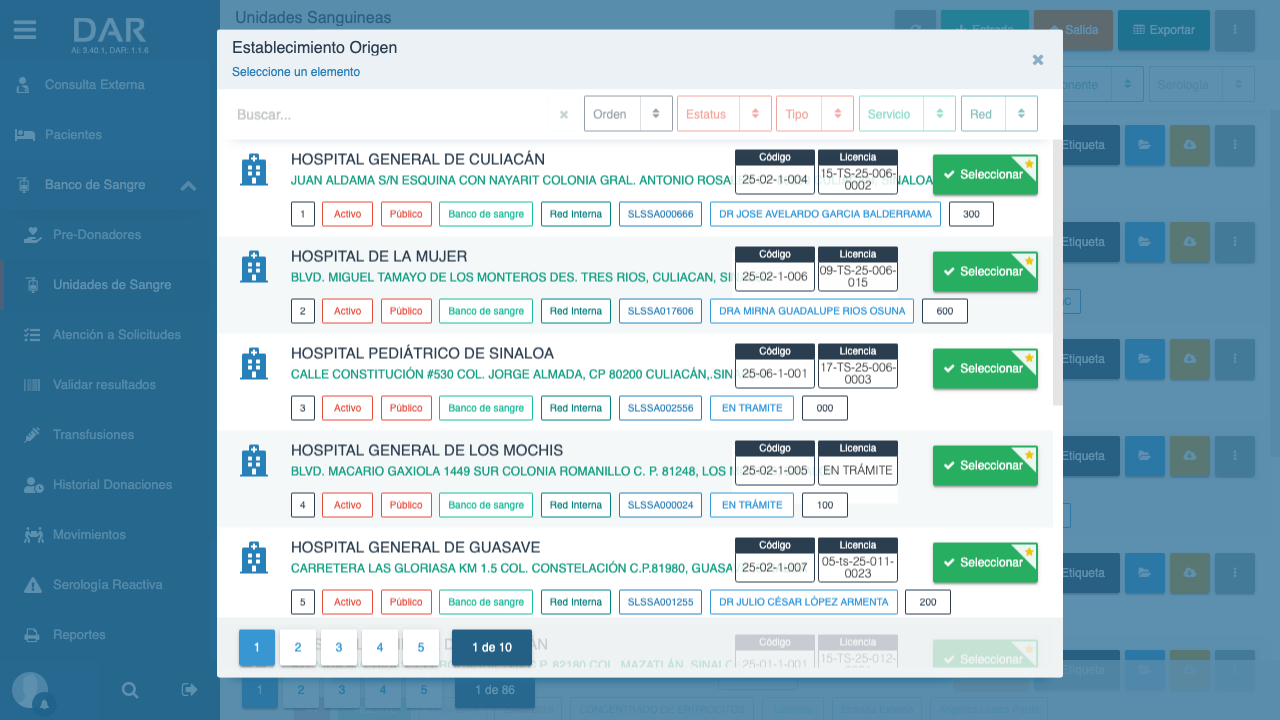Click the Movimientos people icon
Image resolution: width=1280 pixels, height=720 pixels.
click(33, 535)
